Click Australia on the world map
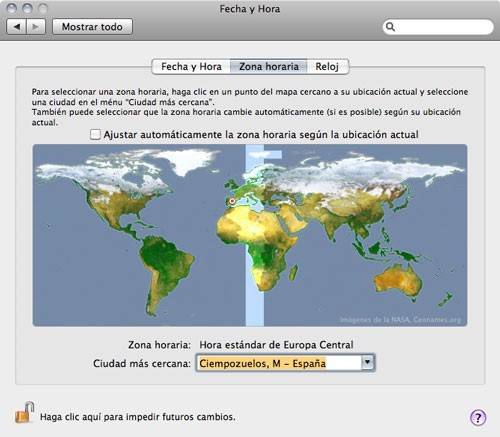The width and height of the screenshot is (500, 437). click(398, 283)
